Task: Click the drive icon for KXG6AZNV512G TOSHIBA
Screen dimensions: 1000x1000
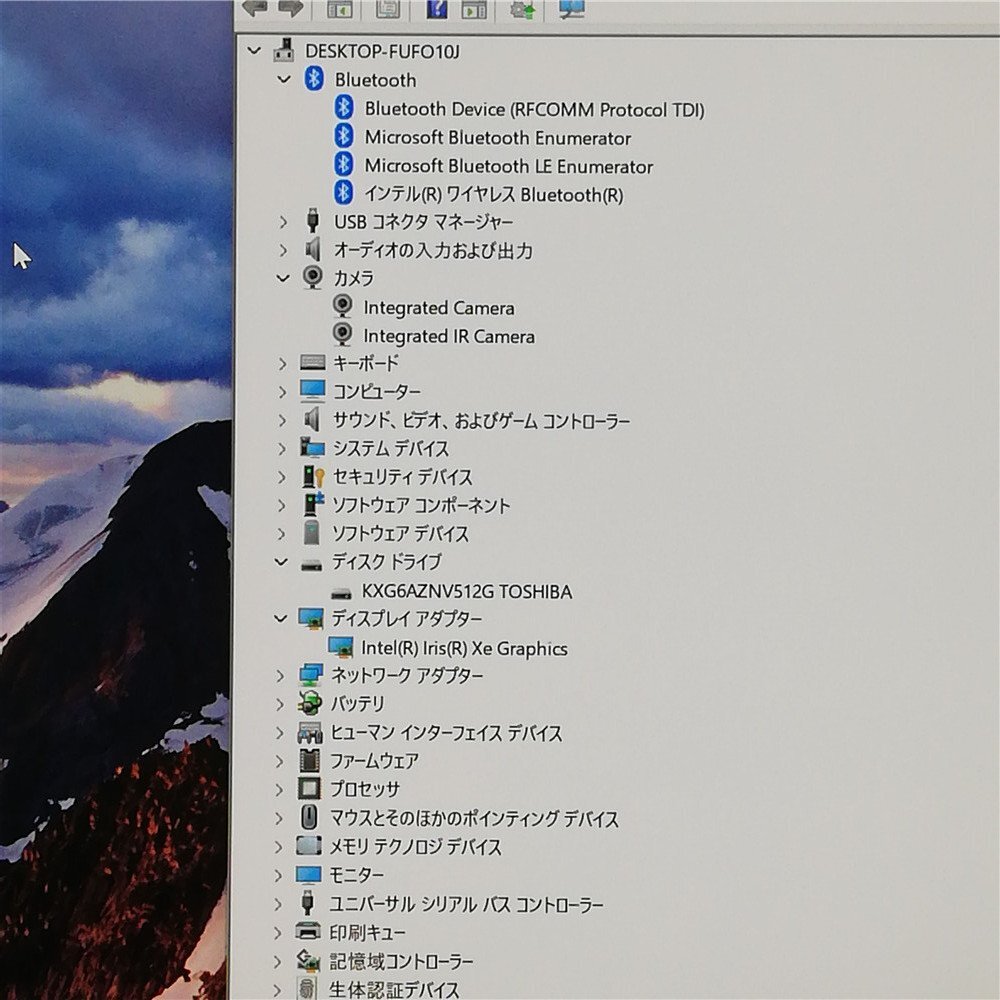Action: click(x=341, y=593)
